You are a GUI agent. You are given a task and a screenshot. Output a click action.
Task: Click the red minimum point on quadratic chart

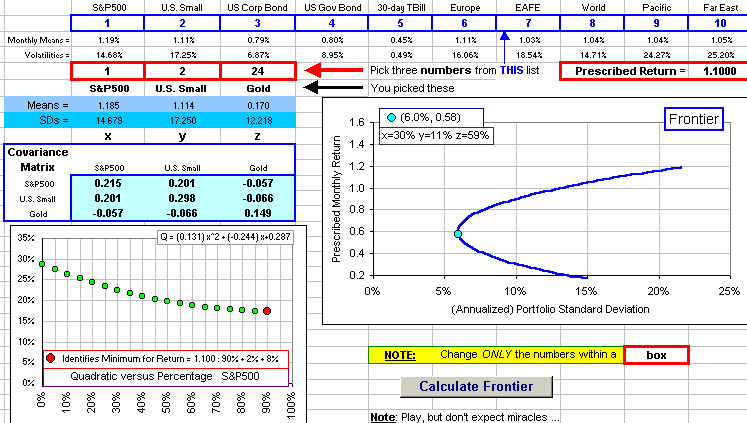tap(267, 311)
